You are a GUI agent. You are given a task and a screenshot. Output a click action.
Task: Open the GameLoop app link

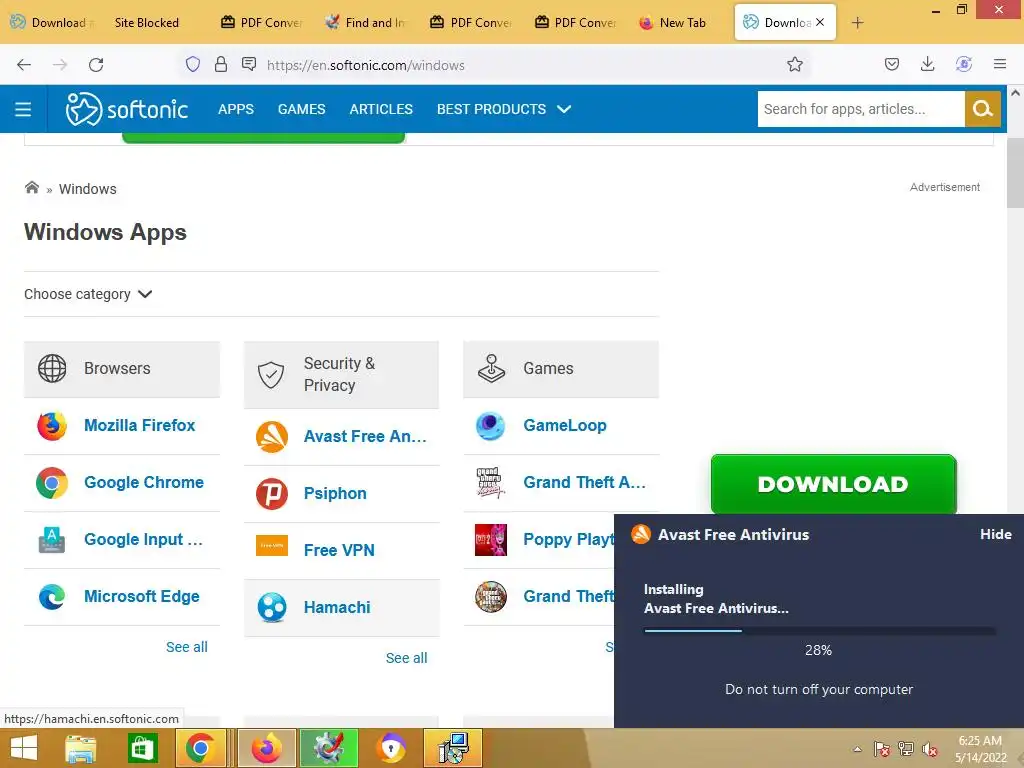[565, 426]
